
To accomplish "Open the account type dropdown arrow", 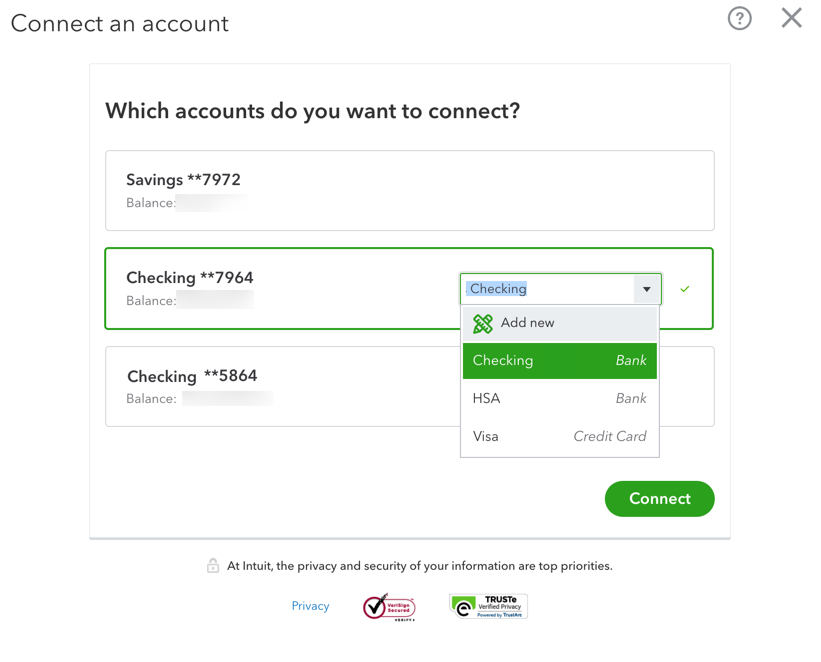I will (647, 289).
